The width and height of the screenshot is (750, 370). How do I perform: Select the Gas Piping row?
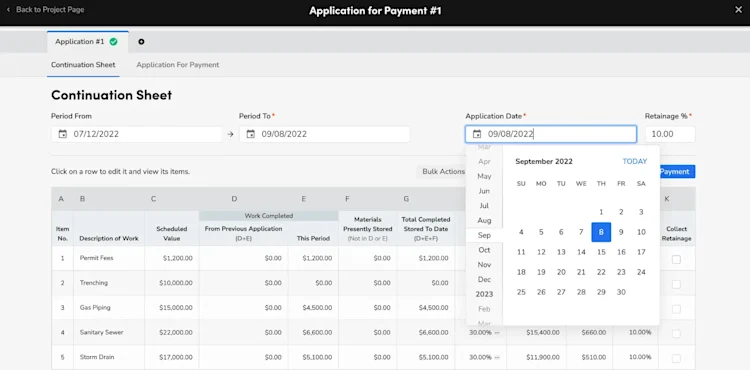373,307
